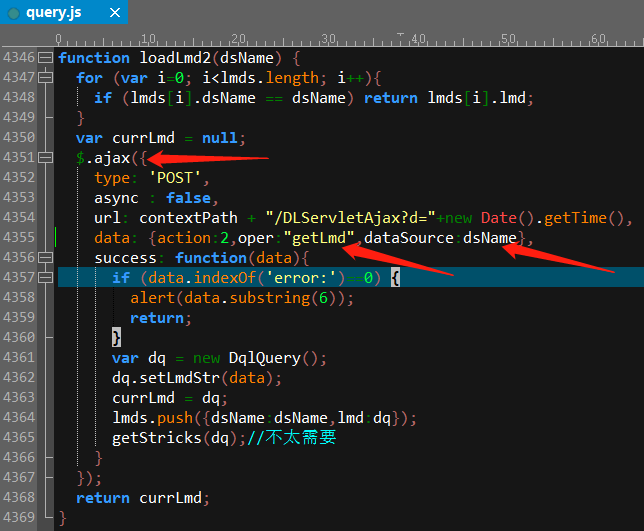Switch to the query.js tab
The width and height of the screenshot is (644, 531).
point(64,12)
